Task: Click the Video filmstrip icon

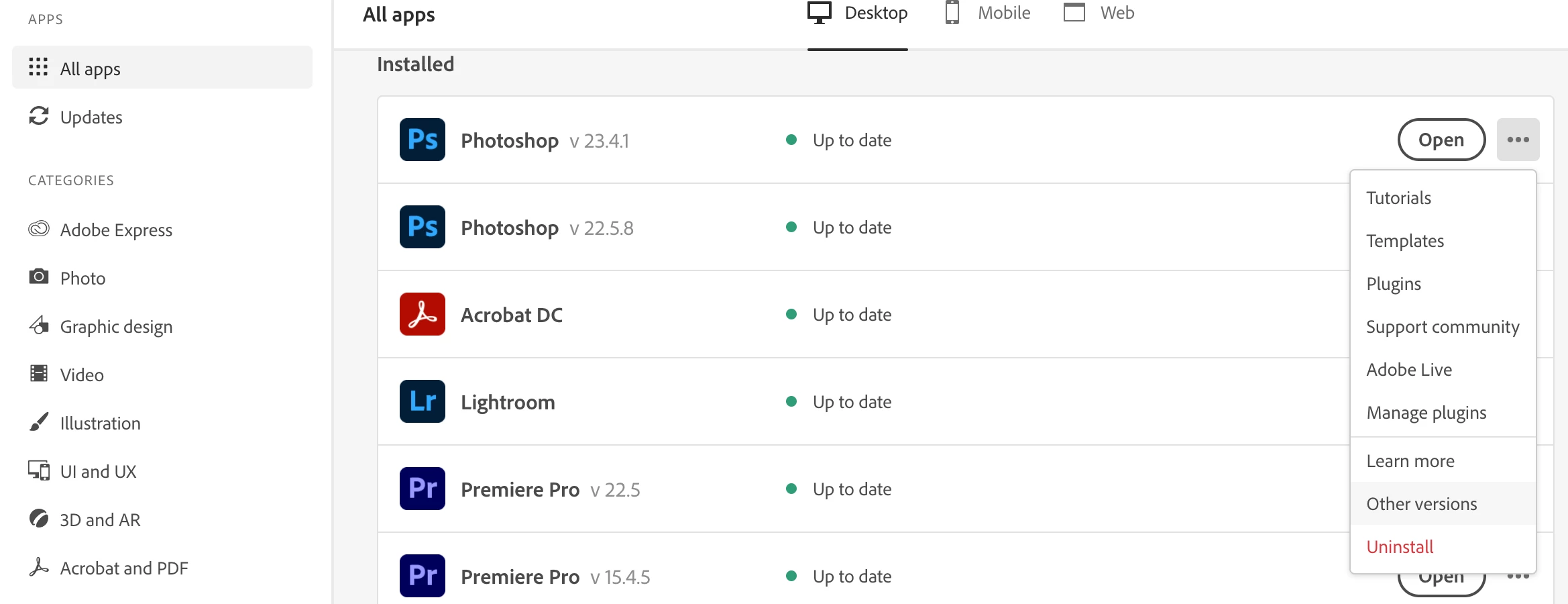Action: [x=39, y=373]
